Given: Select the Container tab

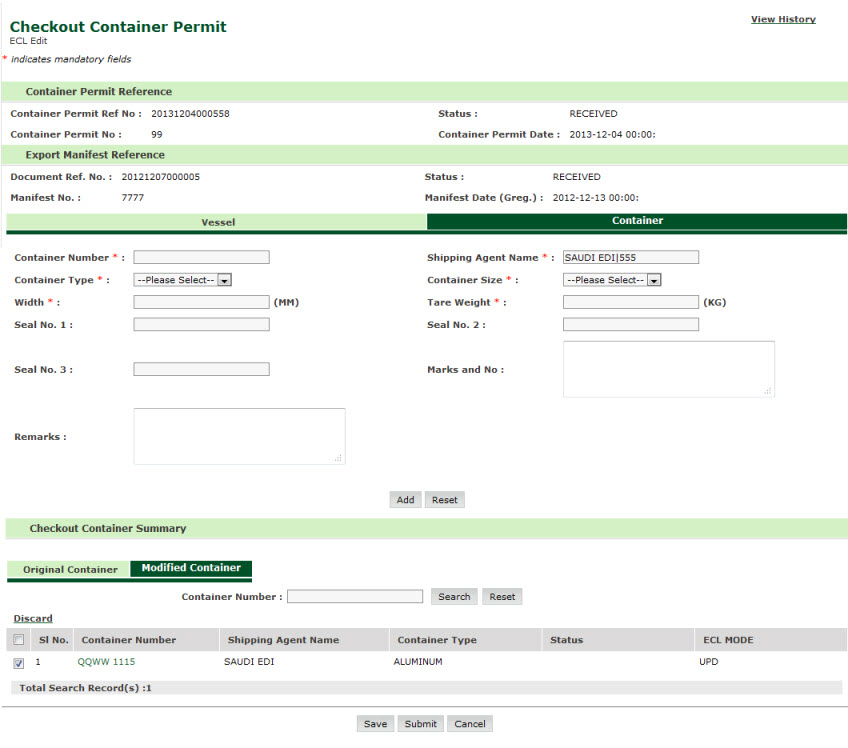Looking at the screenshot, I should click(x=637, y=221).
